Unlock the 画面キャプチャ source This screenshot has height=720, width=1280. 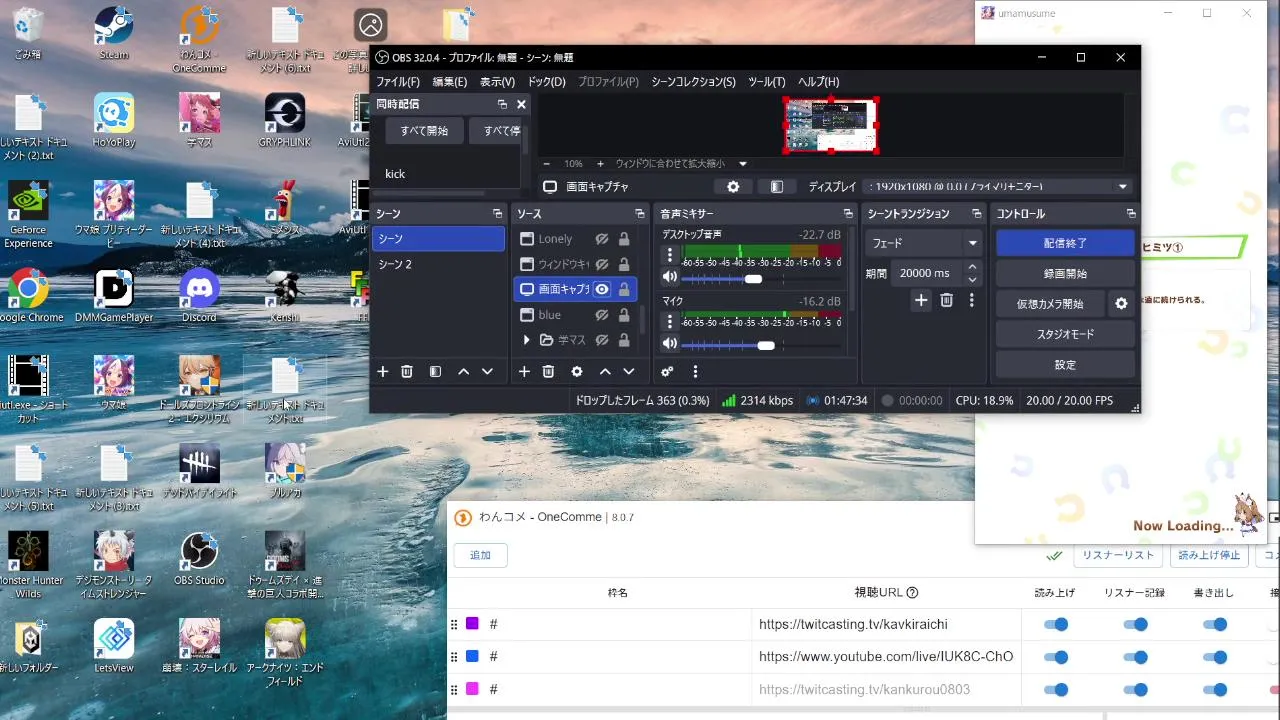click(x=624, y=289)
